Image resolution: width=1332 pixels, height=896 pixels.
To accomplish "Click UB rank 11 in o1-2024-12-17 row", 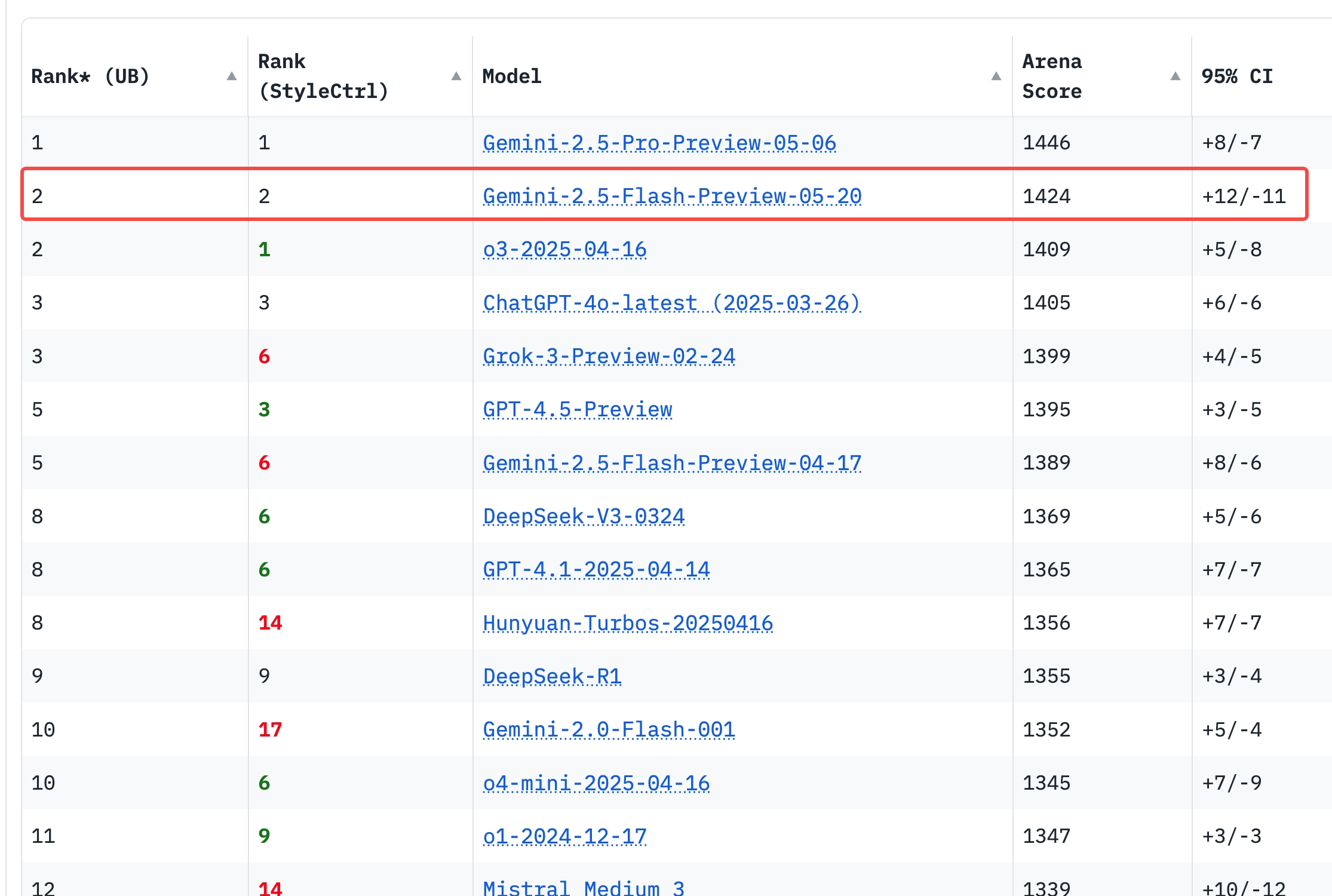I will tap(43, 836).
